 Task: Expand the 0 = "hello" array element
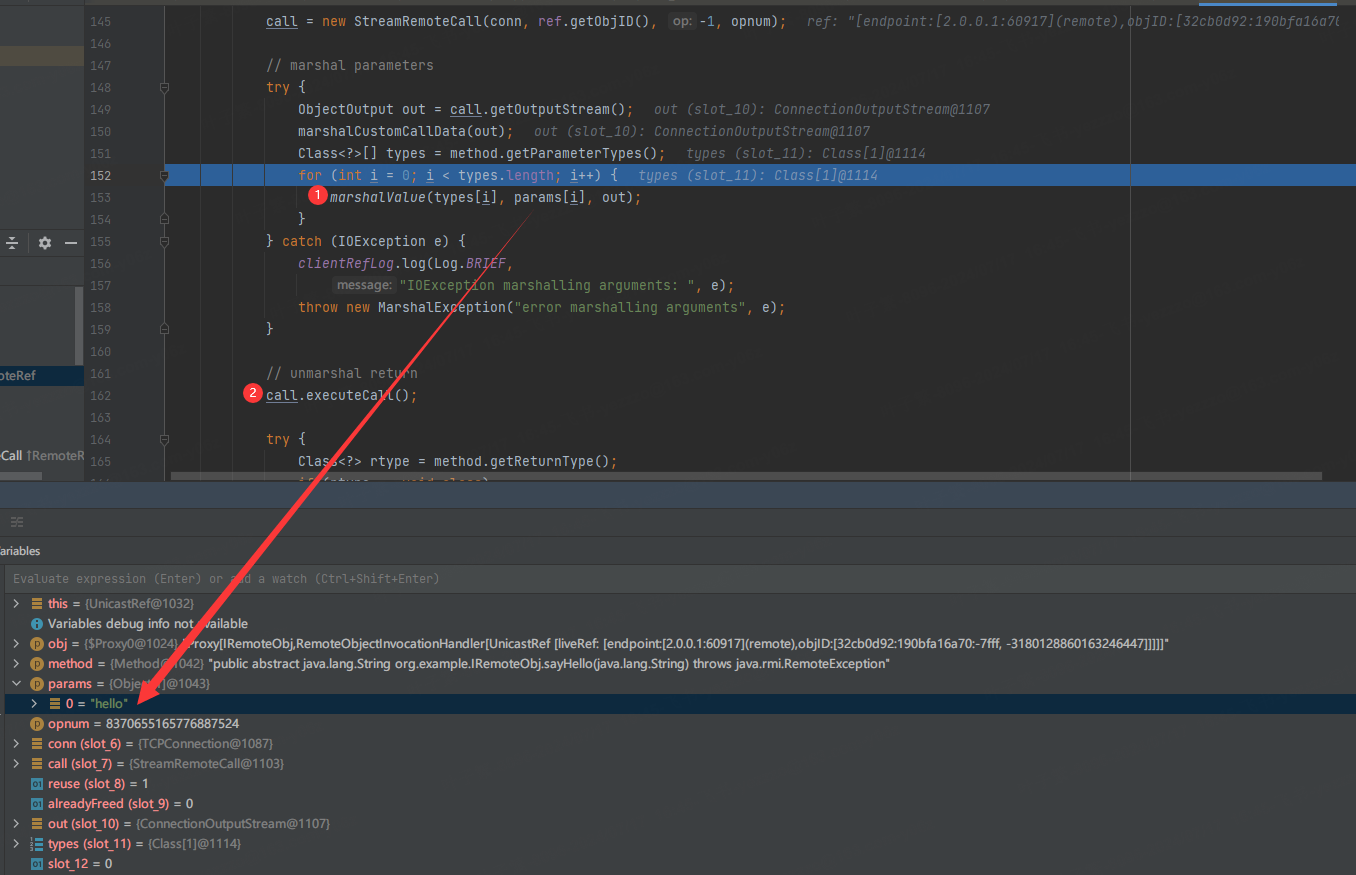click(34, 704)
